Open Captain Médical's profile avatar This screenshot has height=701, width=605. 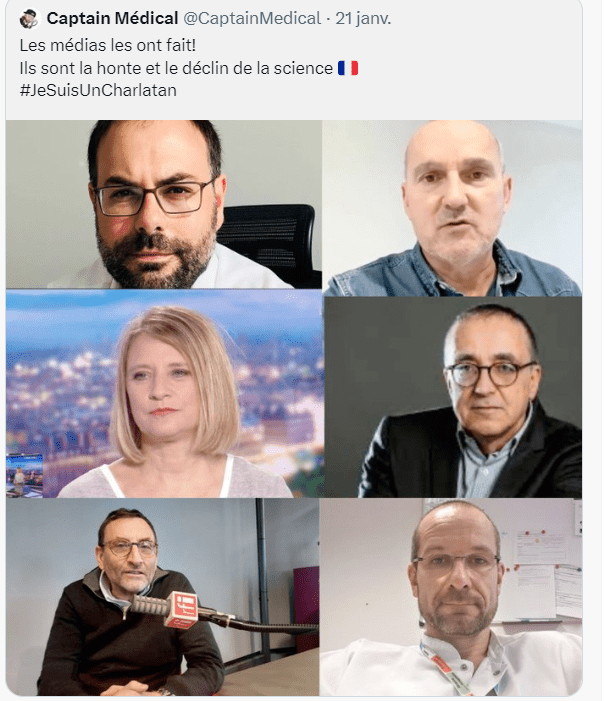(x=30, y=19)
